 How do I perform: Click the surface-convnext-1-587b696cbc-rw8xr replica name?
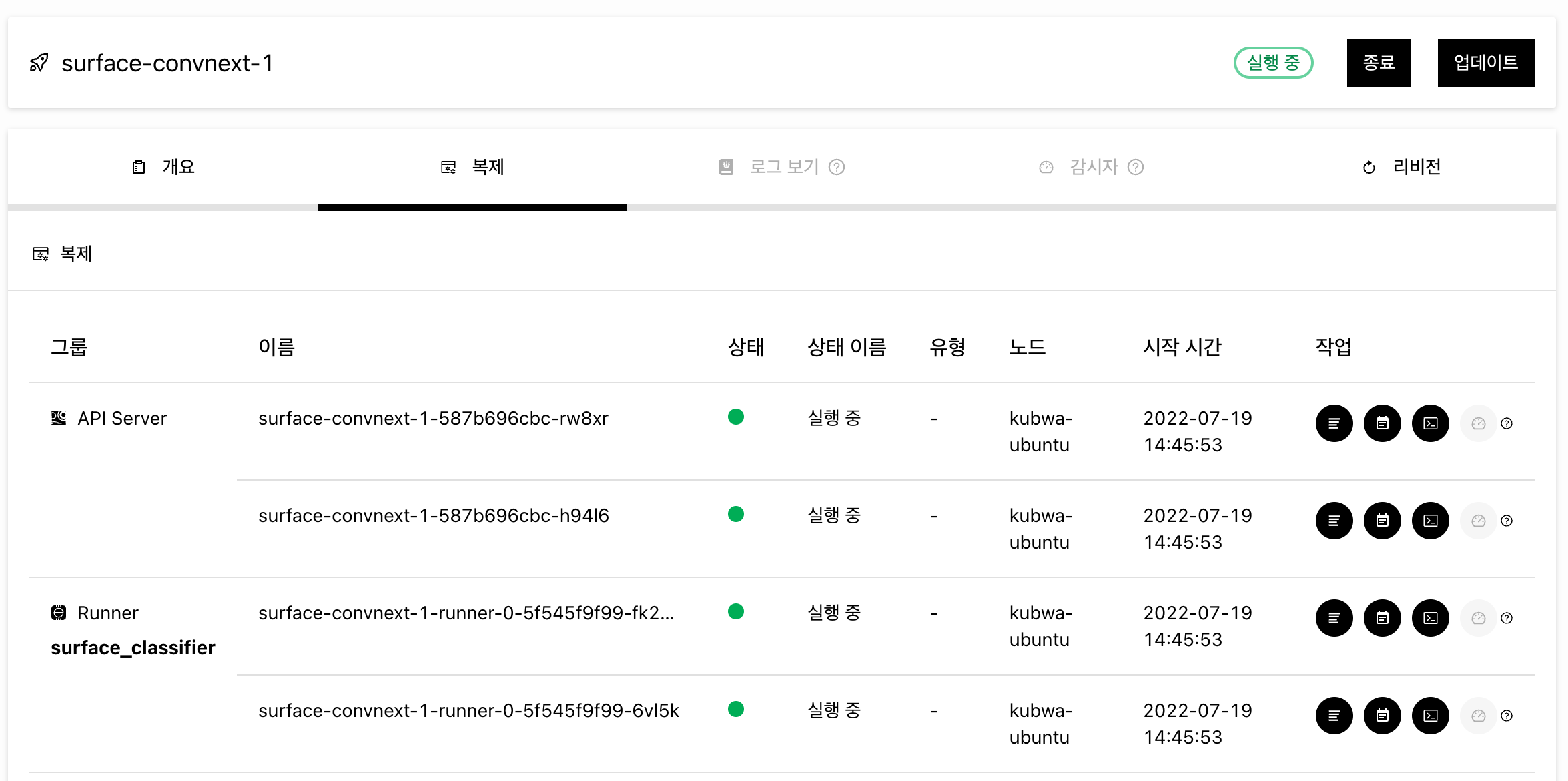[x=433, y=419]
